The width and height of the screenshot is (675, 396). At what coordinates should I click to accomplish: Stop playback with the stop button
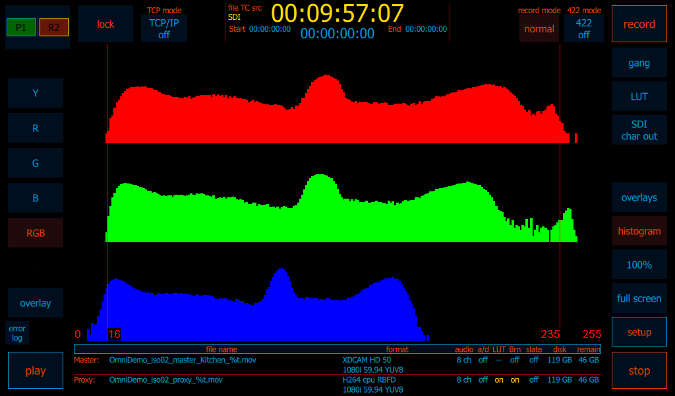[x=639, y=371]
